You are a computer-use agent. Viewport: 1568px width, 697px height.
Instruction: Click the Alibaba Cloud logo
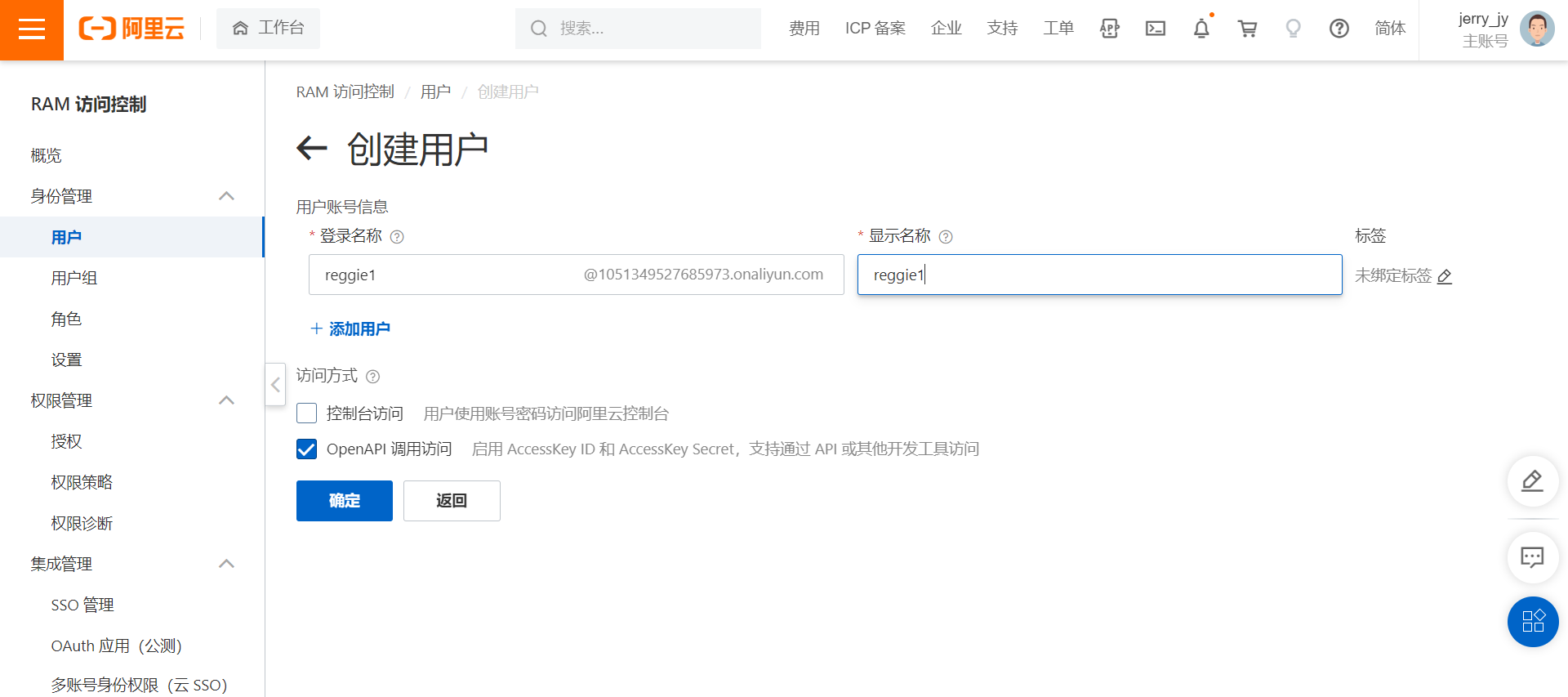coord(131,29)
